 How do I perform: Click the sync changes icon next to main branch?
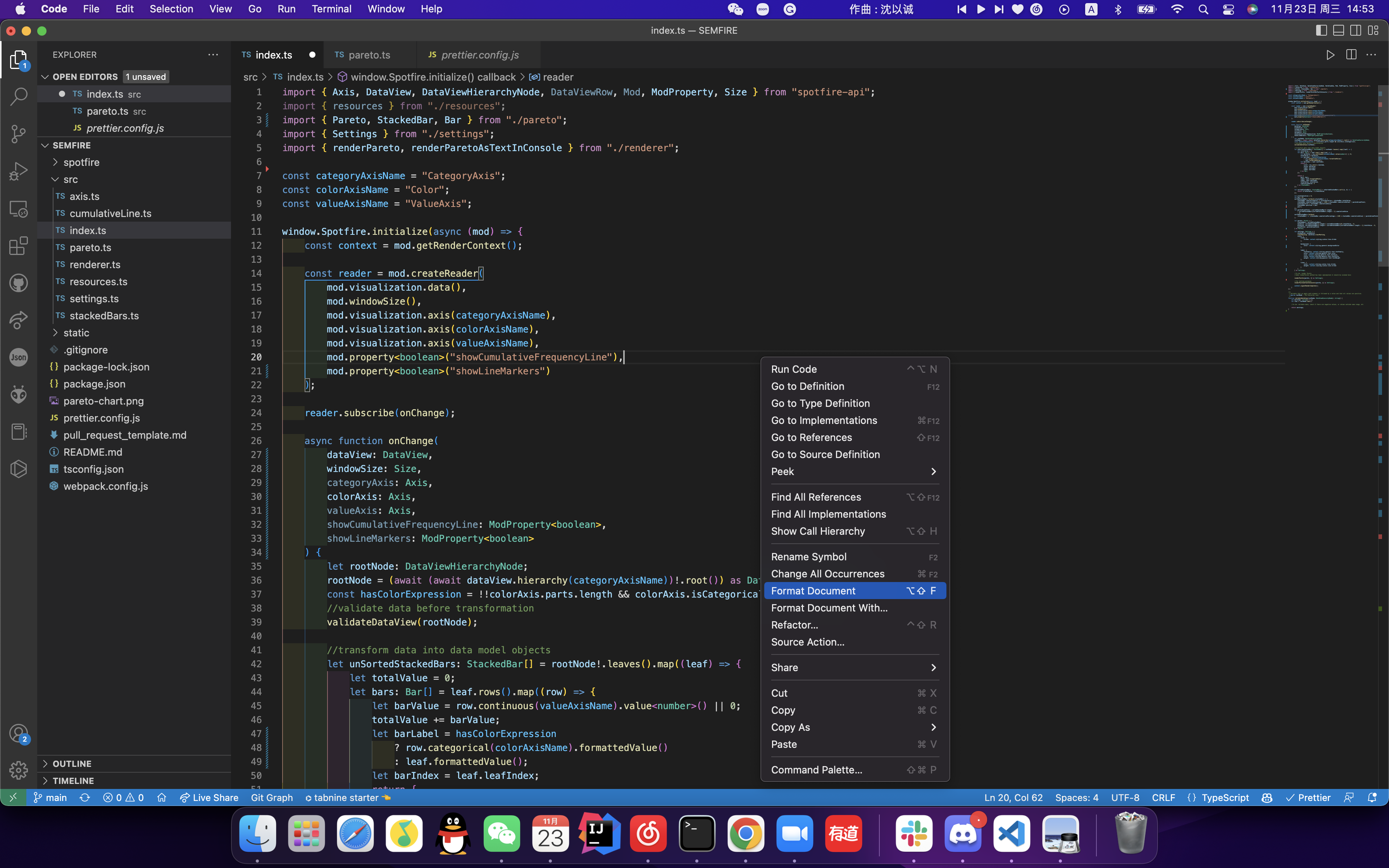85,797
